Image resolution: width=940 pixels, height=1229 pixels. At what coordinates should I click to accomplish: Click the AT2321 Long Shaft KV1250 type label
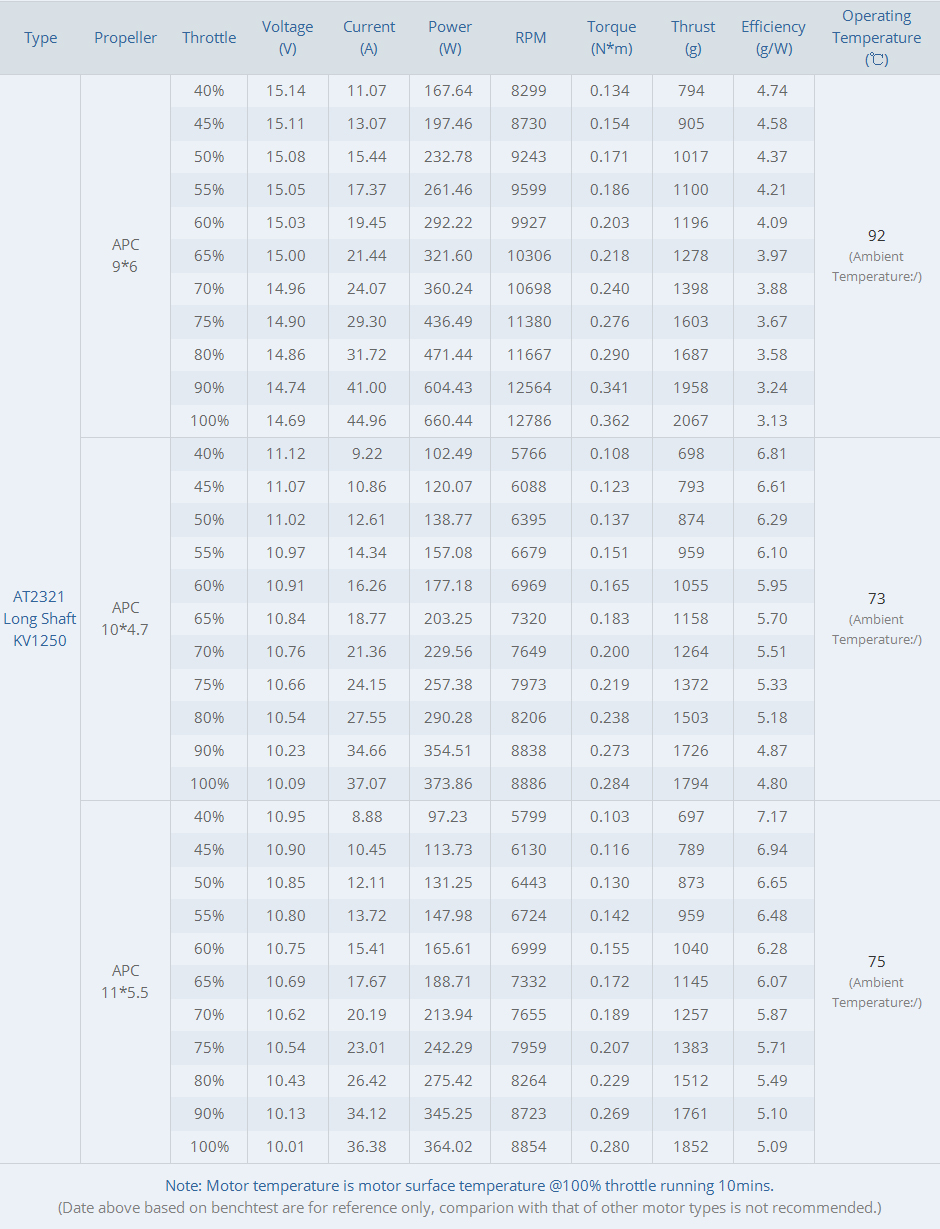40,619
